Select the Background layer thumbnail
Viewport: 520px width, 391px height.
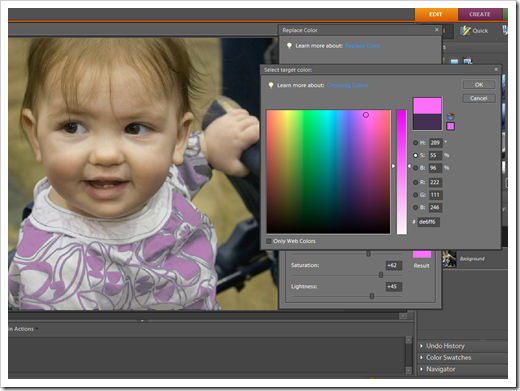click(449, 259)
